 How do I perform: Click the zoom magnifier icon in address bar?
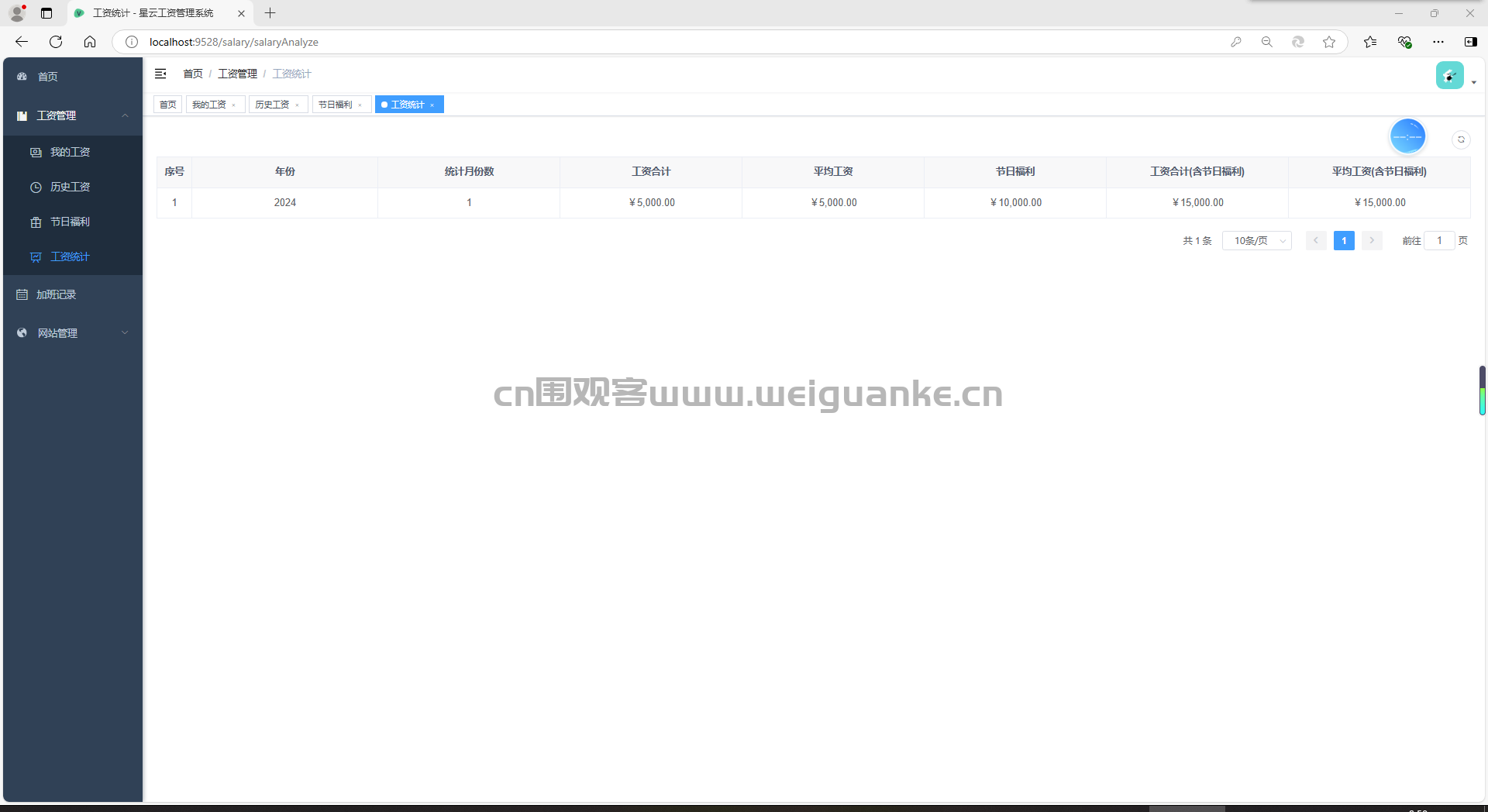1267,42
